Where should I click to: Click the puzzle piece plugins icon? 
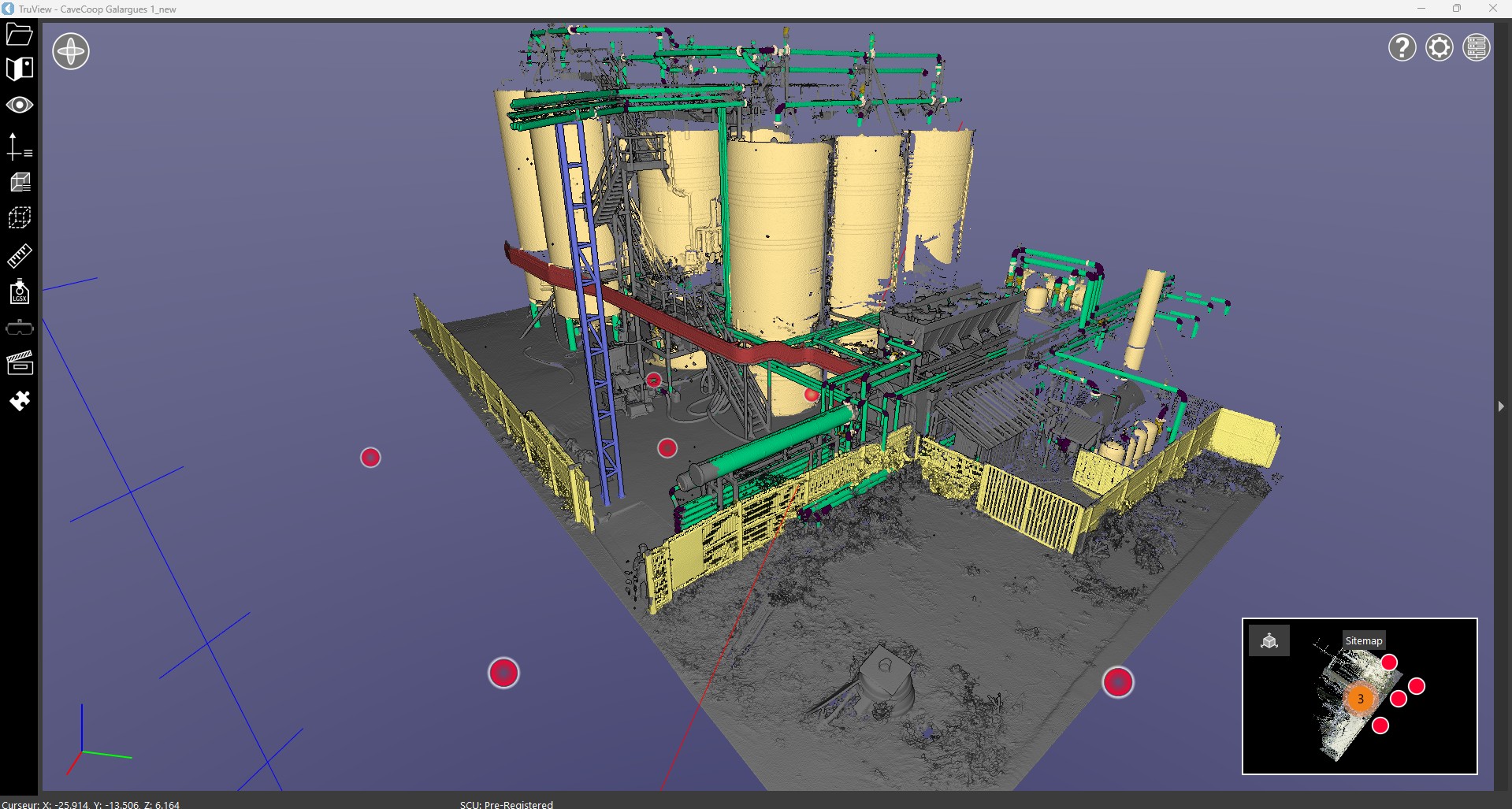click(x=20, y=401)
